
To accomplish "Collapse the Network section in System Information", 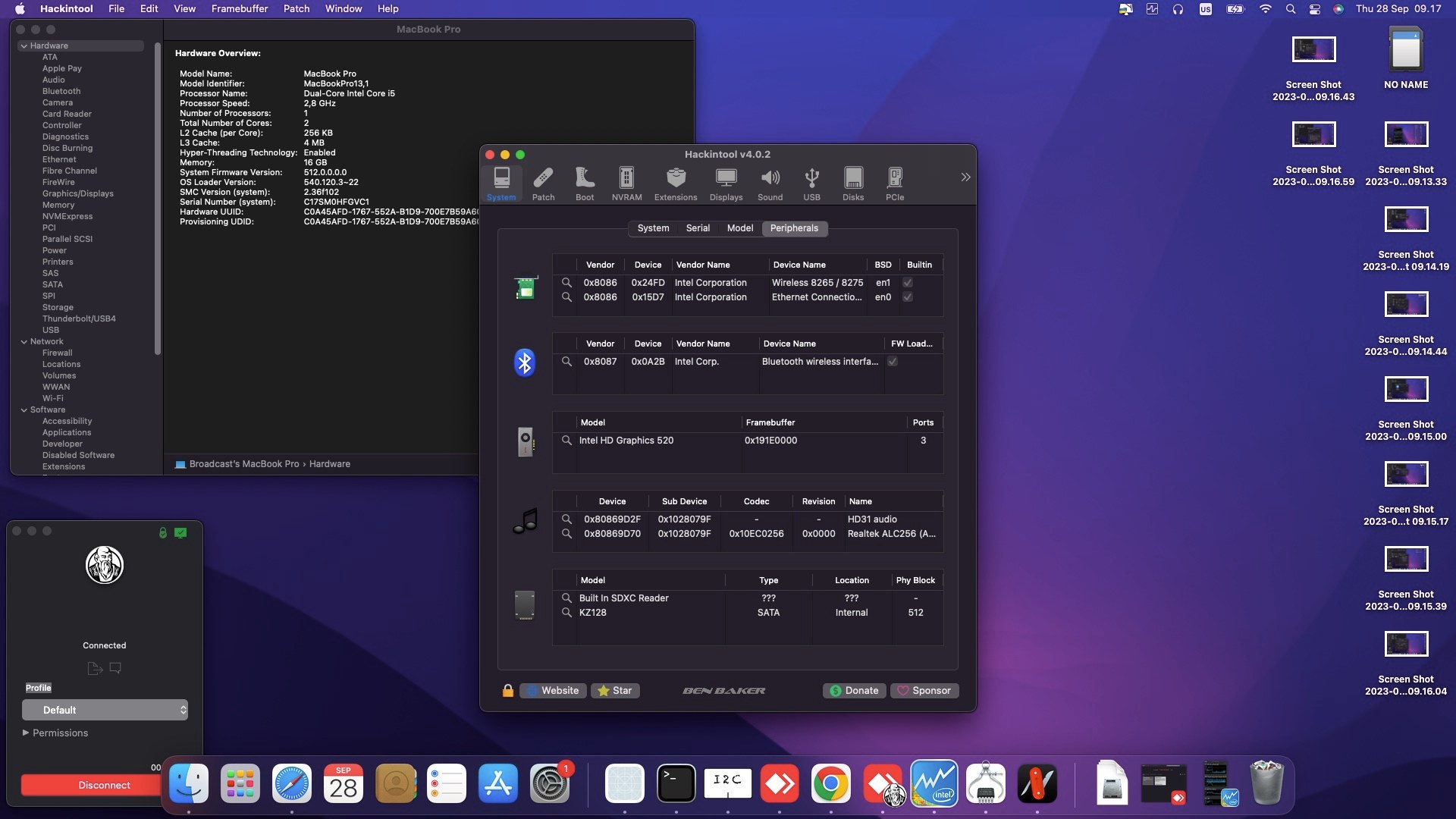I will pos(24,342).
